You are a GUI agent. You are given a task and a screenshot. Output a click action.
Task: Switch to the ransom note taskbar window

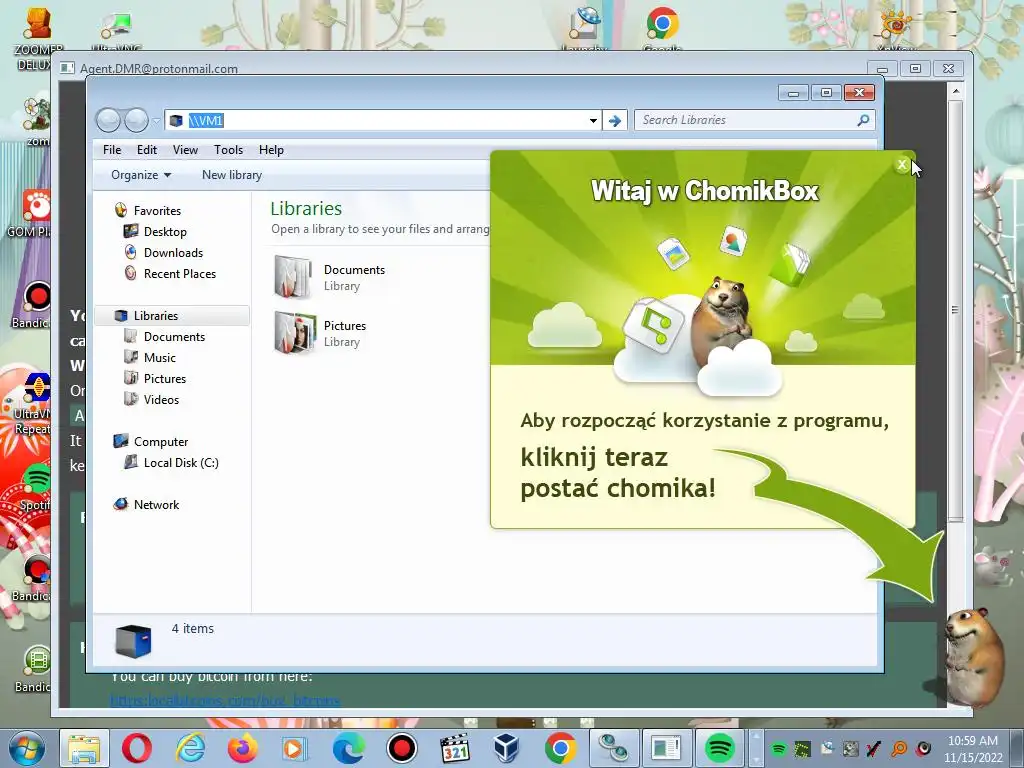665,748
